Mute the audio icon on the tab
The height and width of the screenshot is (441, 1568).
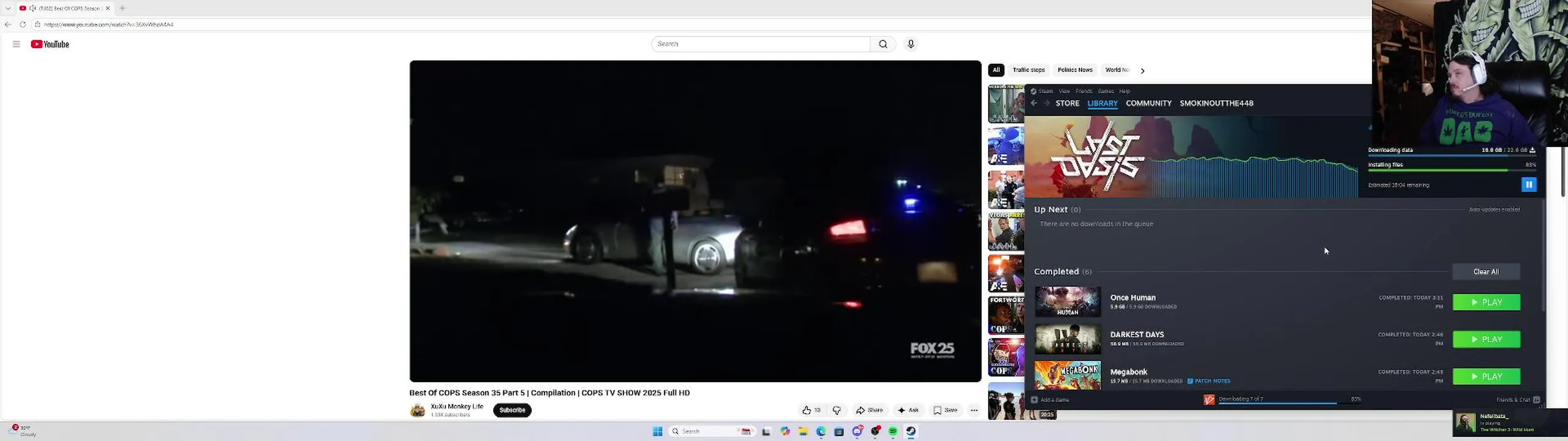(32, 8)
